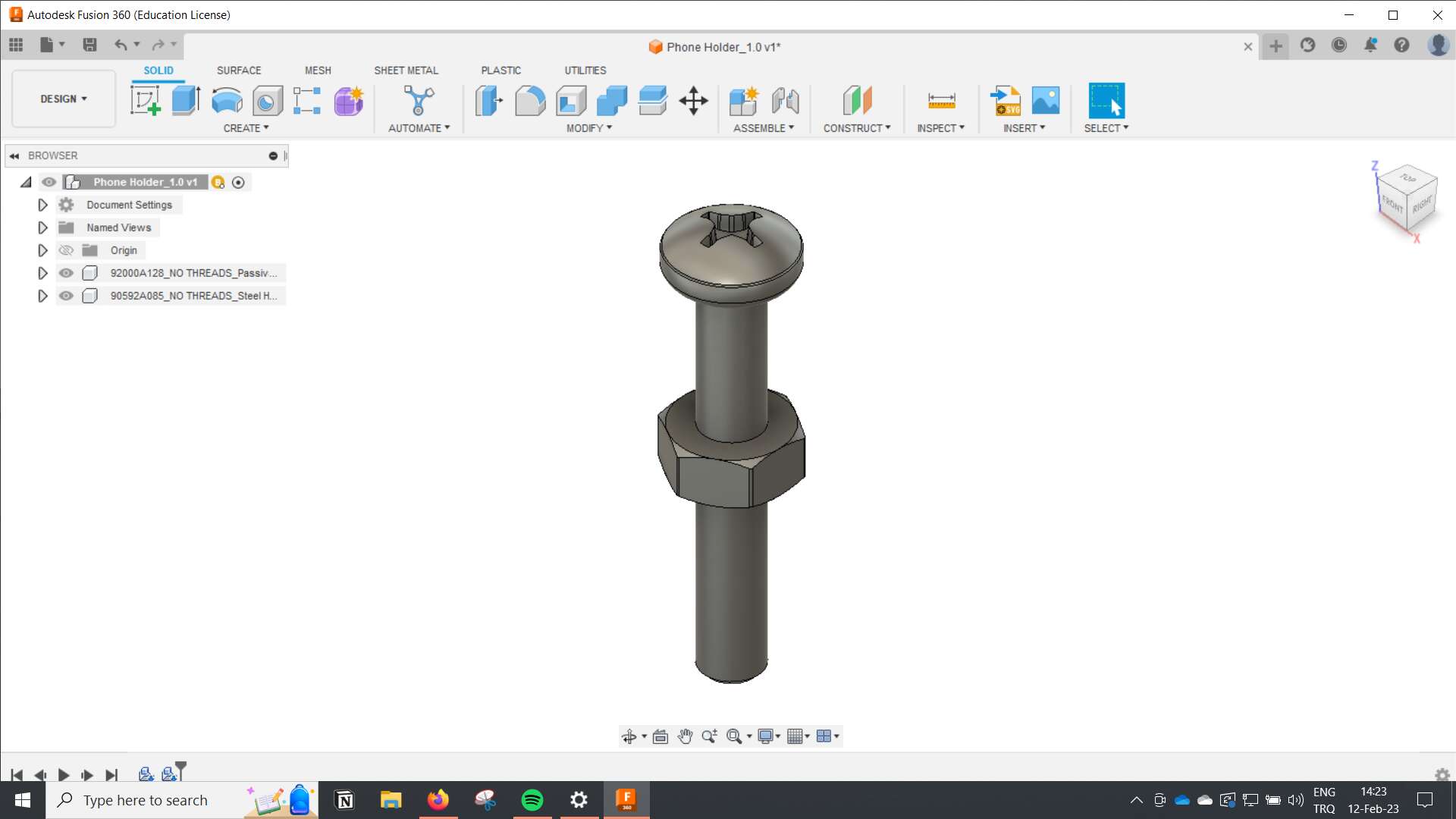Image resolution: width=1456 pixels, height=819 pixels.
Task: Click the Save icon
Action: (89, 45)
